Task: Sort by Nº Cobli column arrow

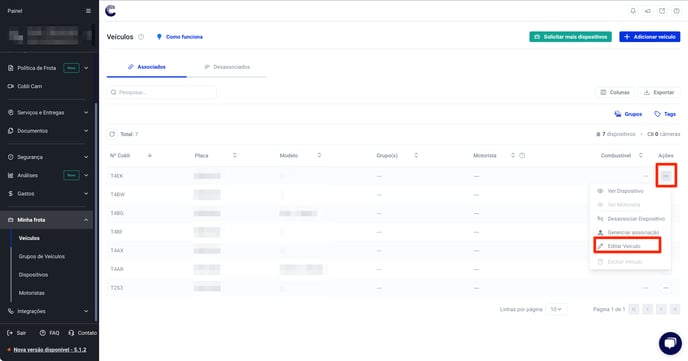Action: point(150,155)
